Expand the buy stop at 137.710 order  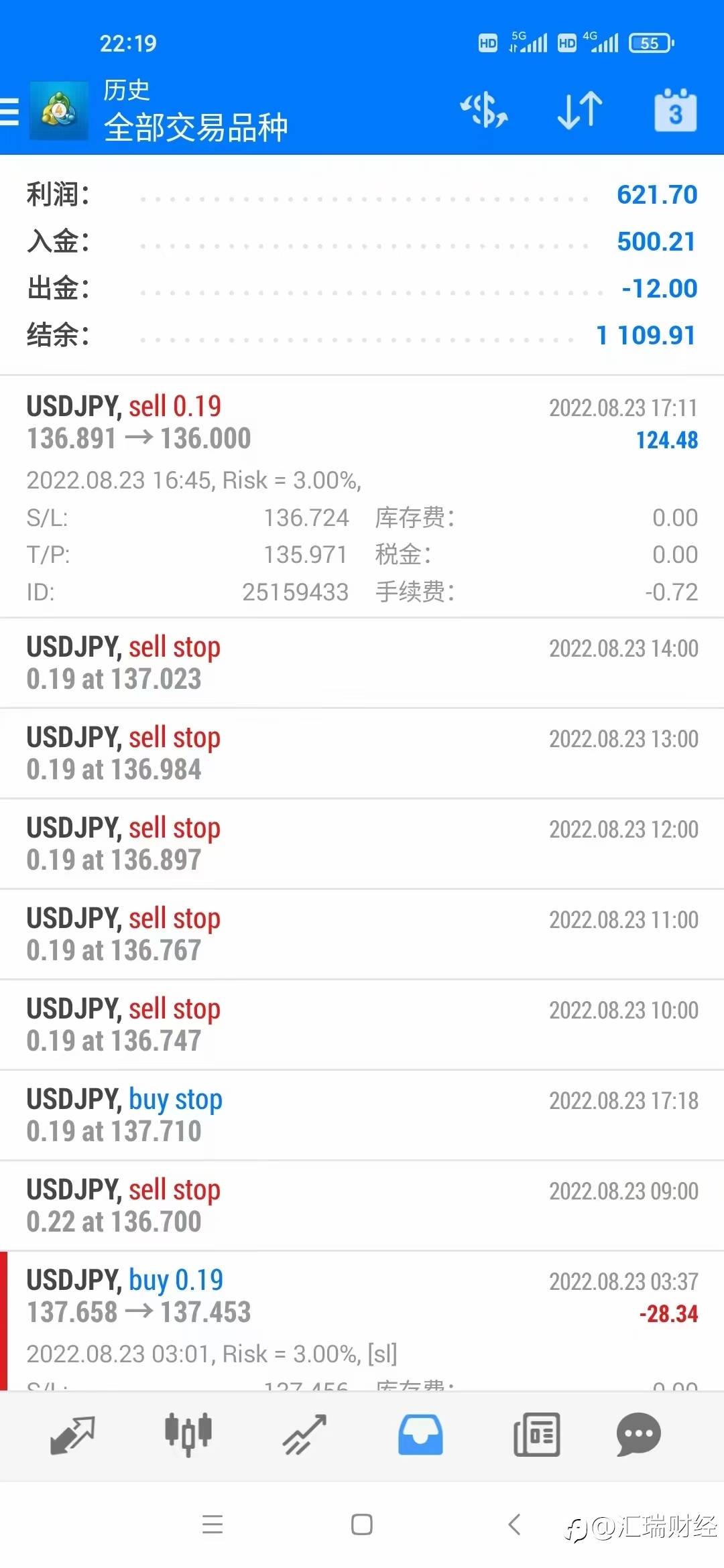[x=362, y=1115]
